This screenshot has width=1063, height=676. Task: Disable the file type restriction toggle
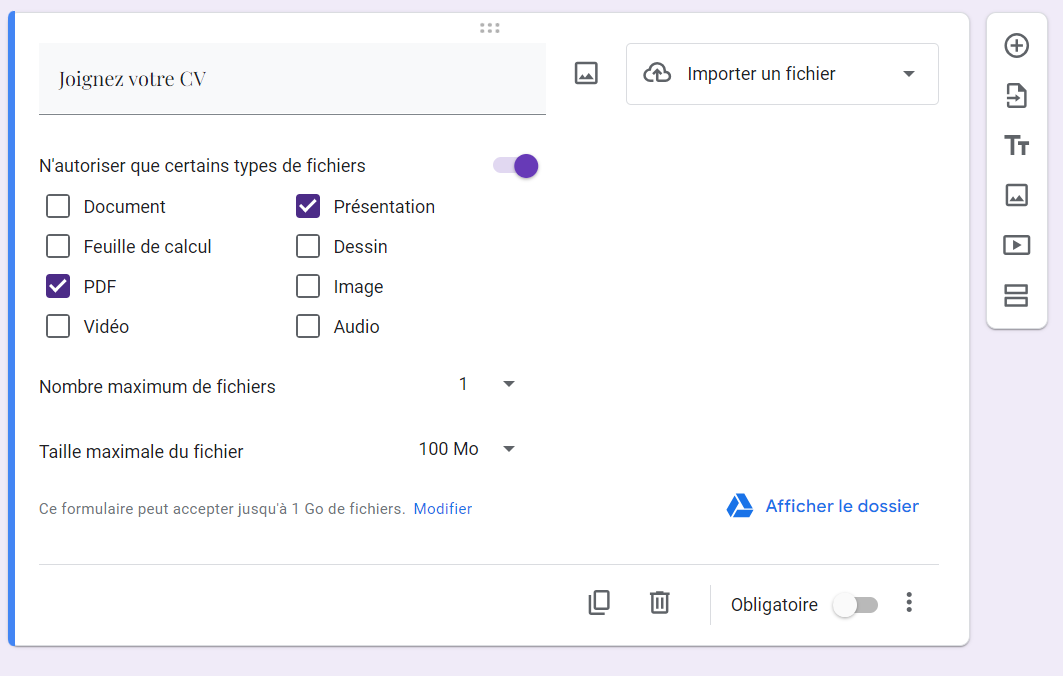516,166
